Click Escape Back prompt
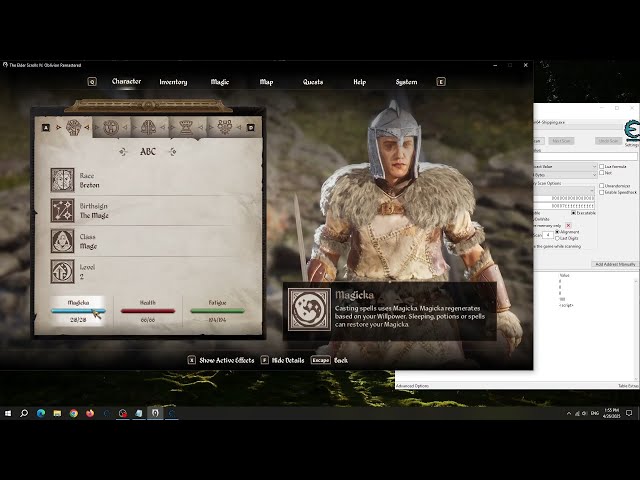 tap(329, 360)
